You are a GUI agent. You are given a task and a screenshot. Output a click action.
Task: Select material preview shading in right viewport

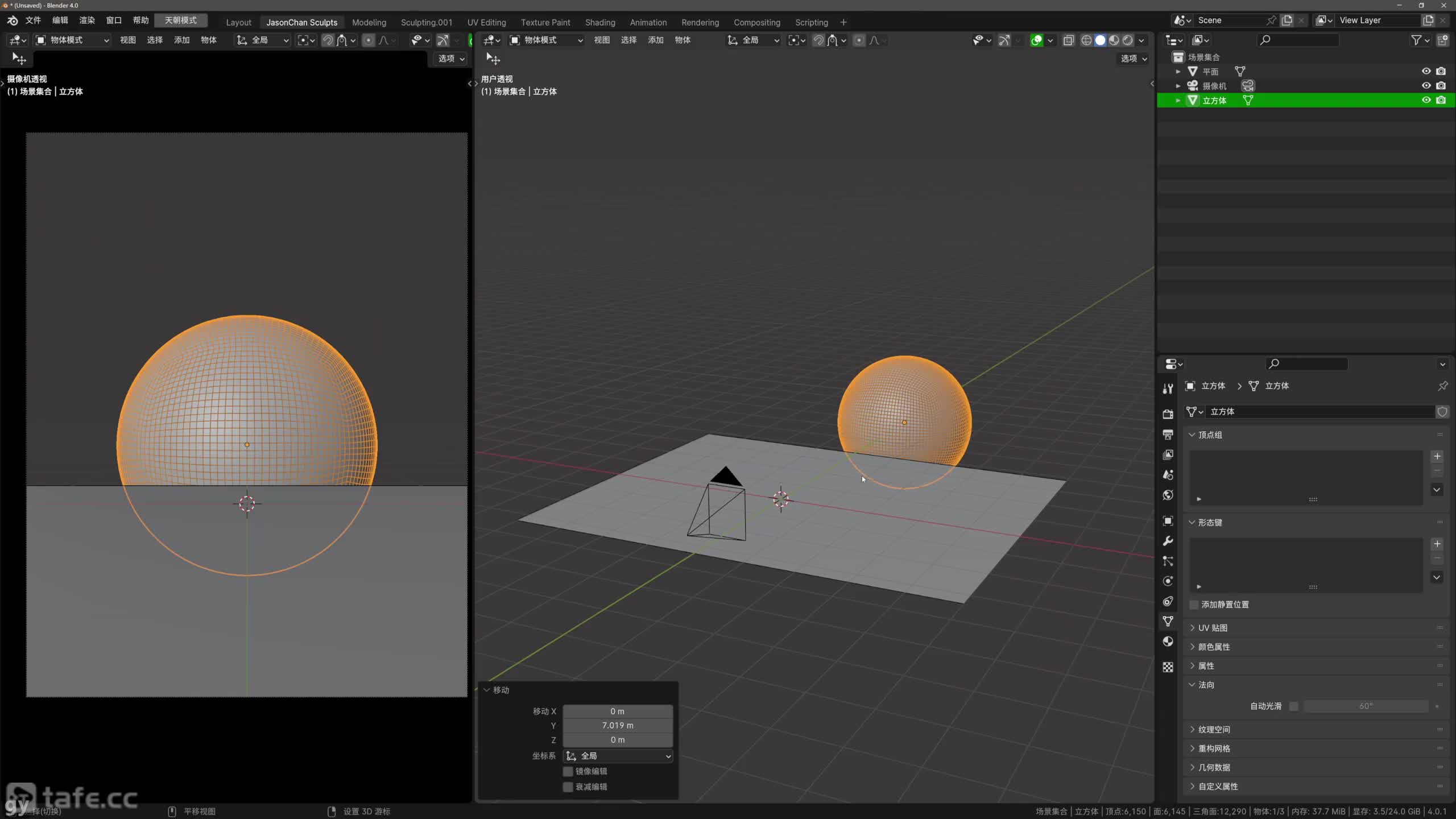pos(1114,40)
